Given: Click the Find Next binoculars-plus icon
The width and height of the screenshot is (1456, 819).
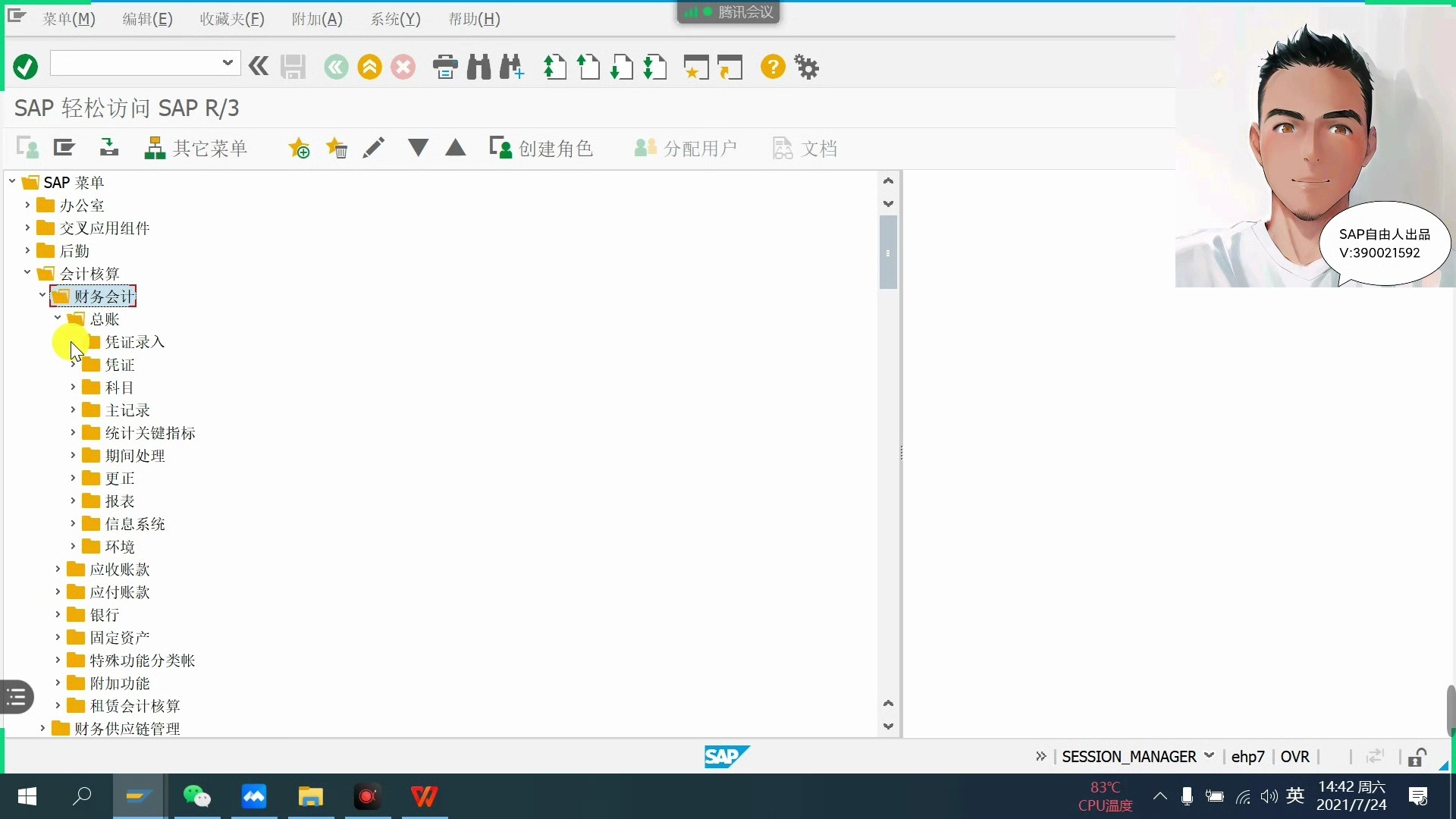Looking at the screenshot, I should point(512,67).
